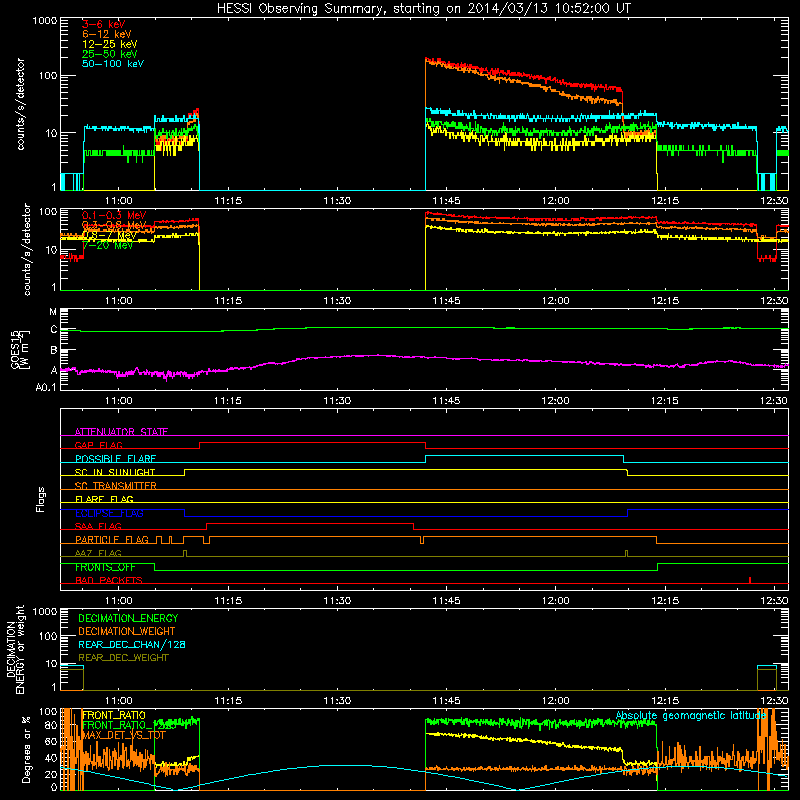Click the FRONT_RATIO legend label

point(114,715)
